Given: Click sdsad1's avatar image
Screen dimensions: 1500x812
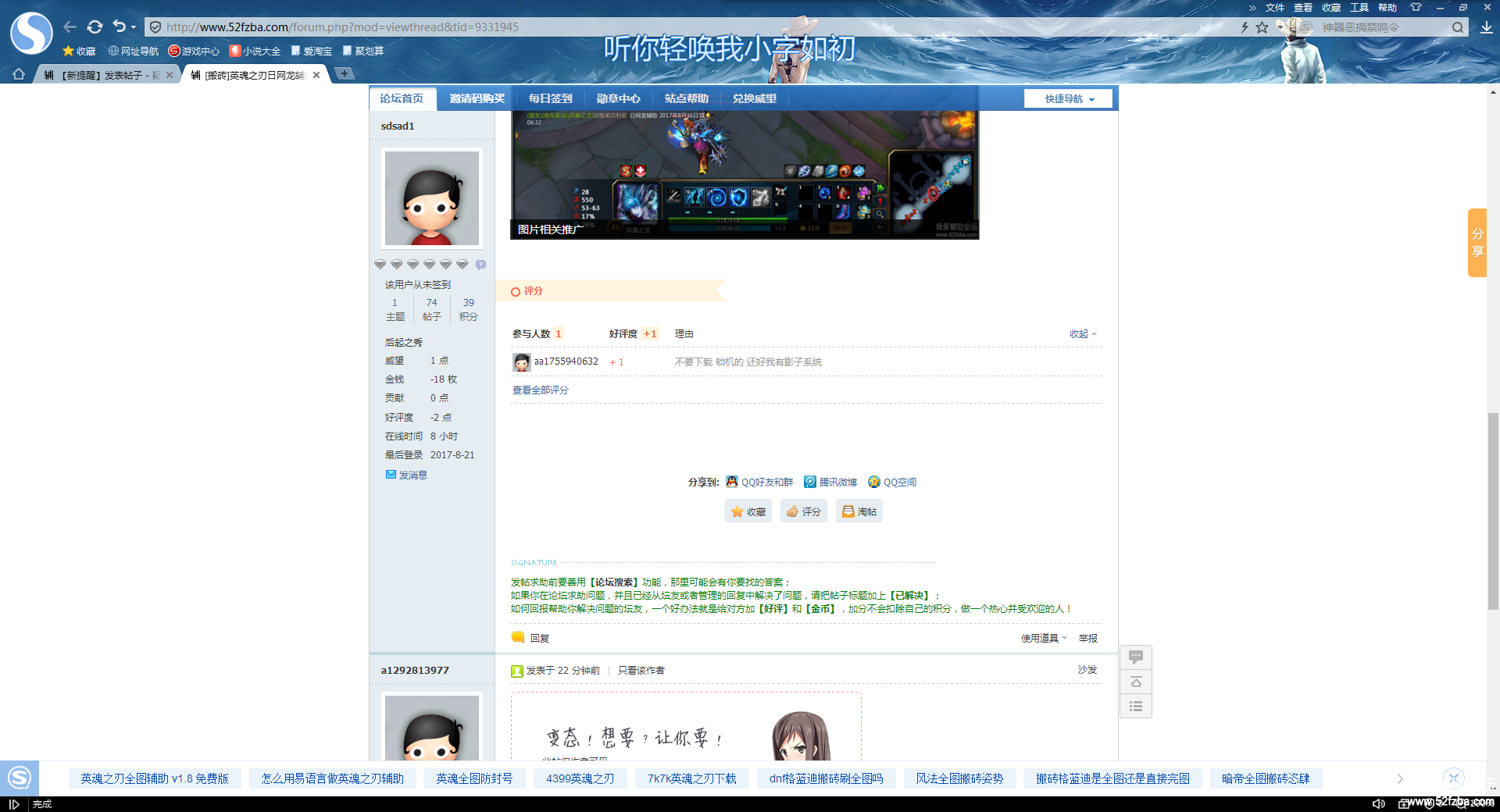Looking at the screenshot, I should tap(432, 198).
